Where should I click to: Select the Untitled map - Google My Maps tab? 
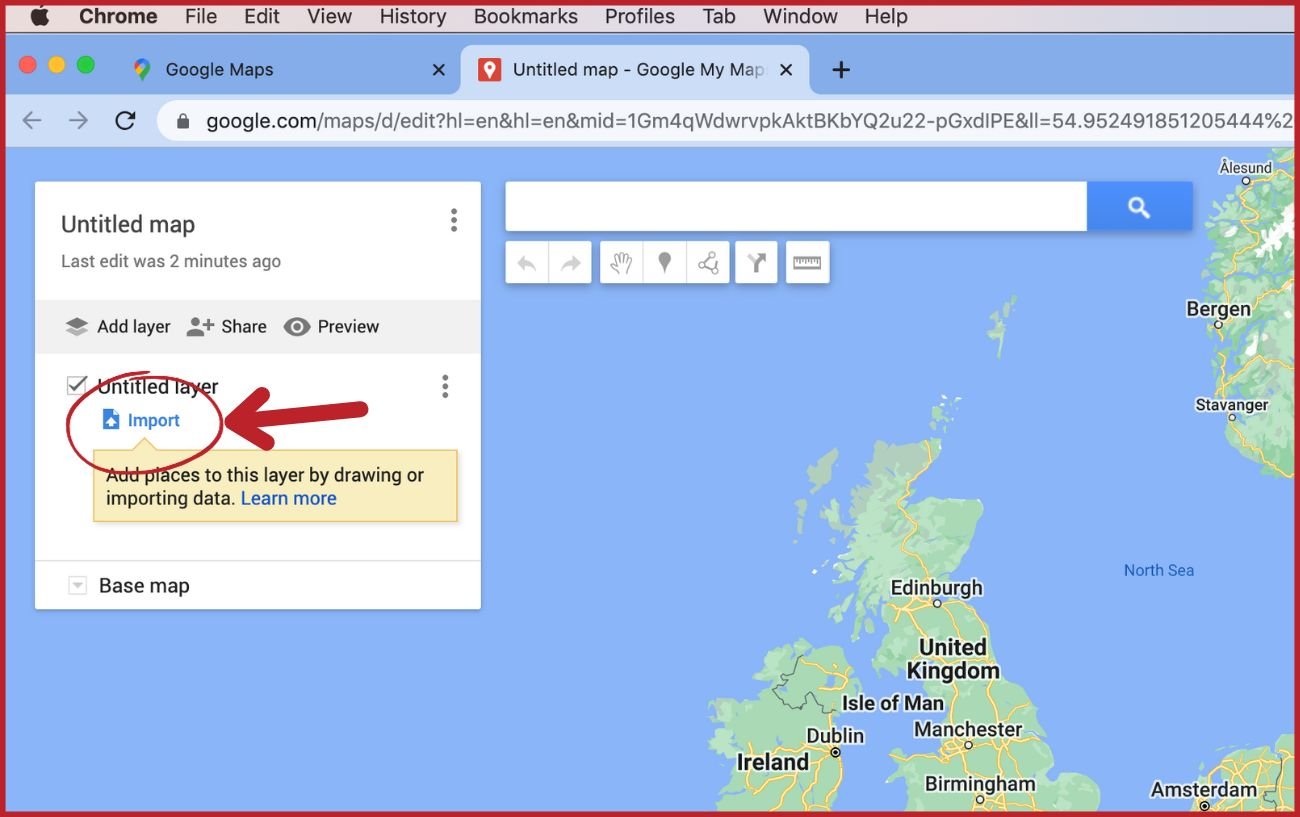click(x=637, y=70)
